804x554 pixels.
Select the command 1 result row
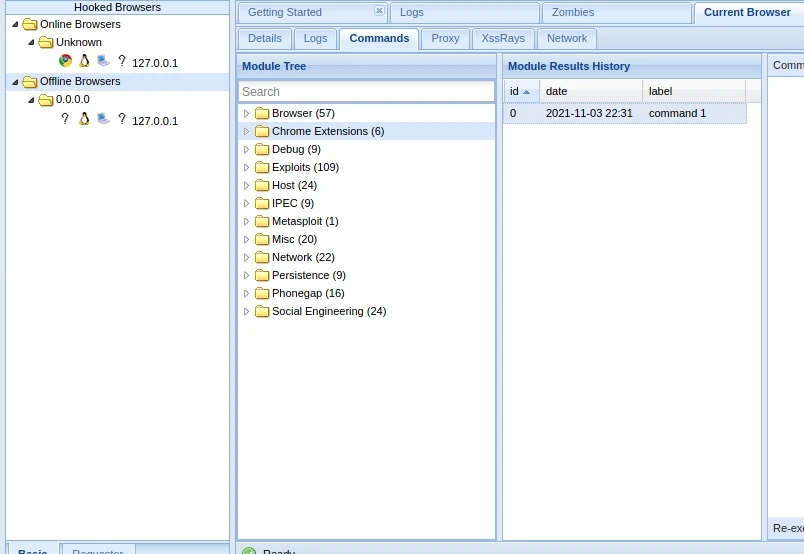click(625, 113)
